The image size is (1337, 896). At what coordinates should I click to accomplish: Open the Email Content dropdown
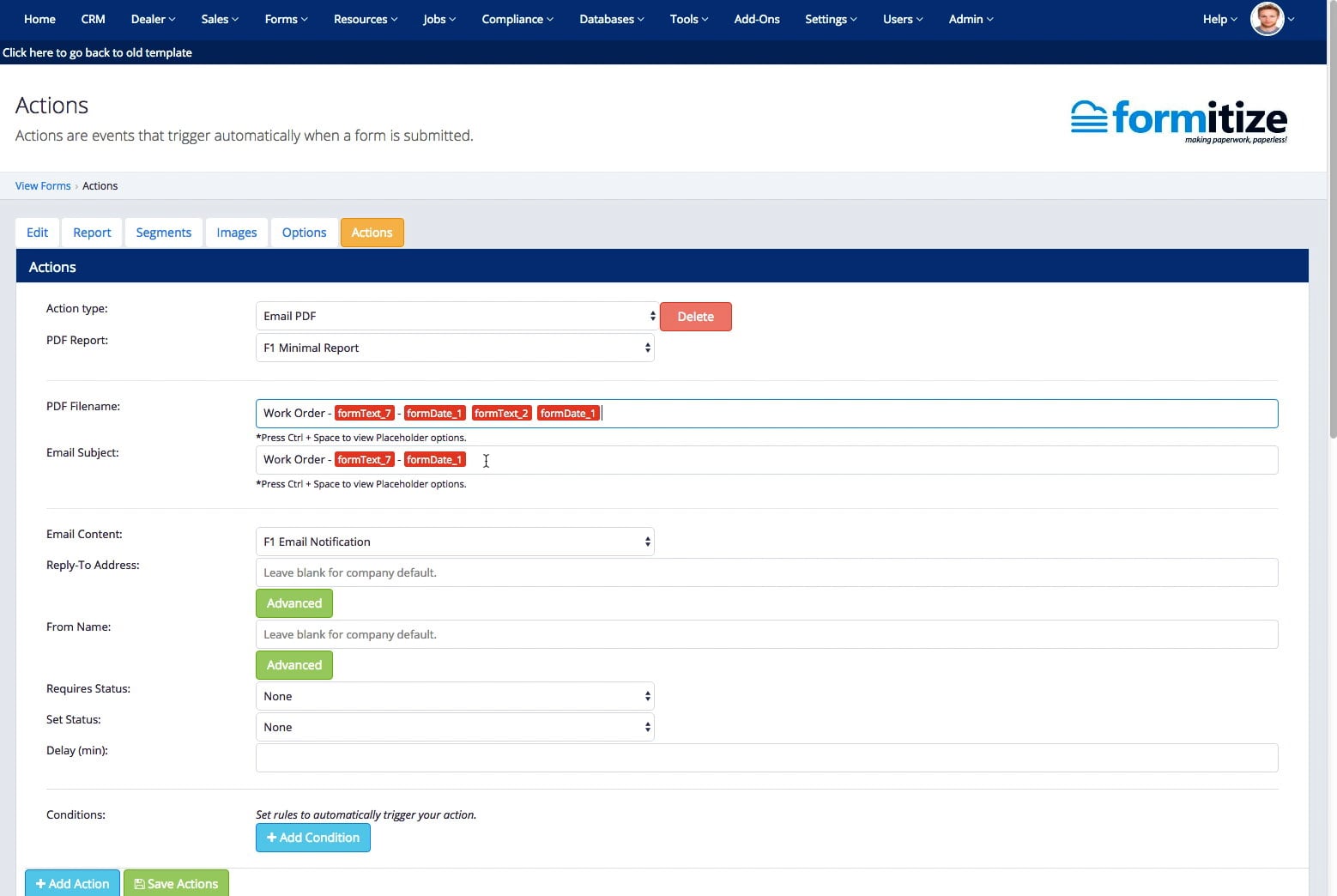pyautogui.click(x=455, y=542)
